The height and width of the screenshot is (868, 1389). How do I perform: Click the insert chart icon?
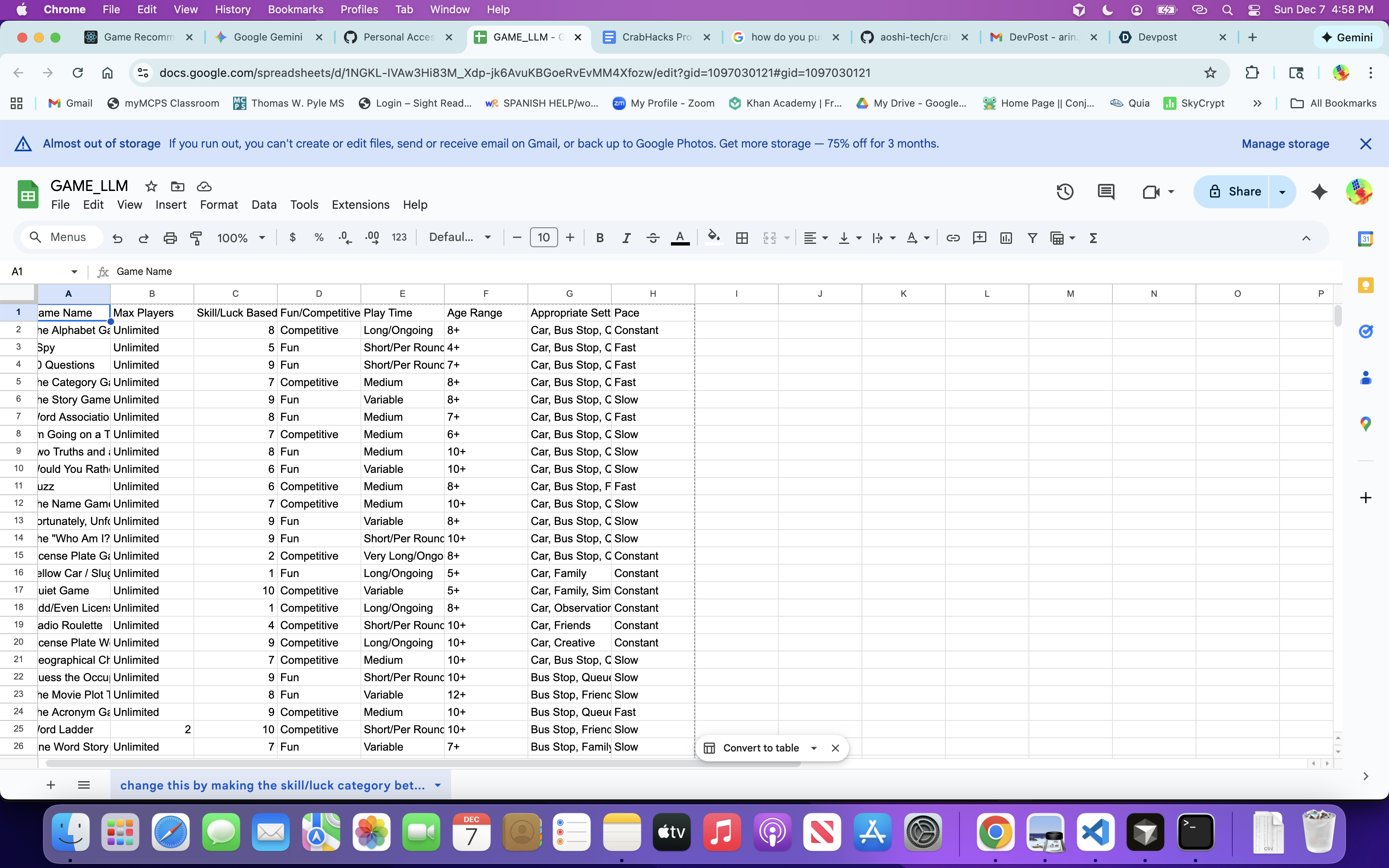[1006, 238]
